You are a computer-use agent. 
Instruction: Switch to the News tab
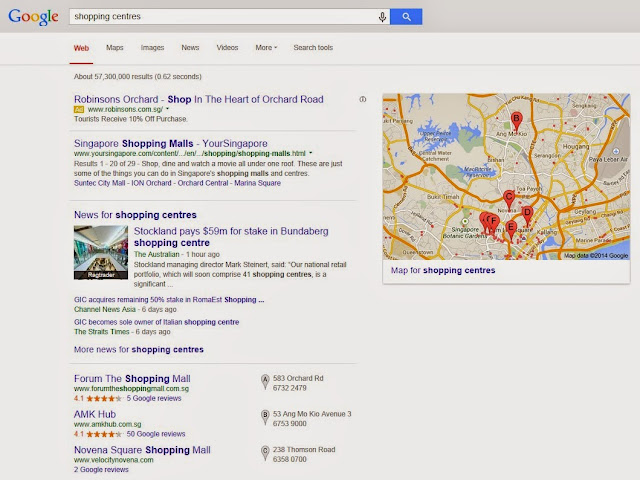(190, 48)
